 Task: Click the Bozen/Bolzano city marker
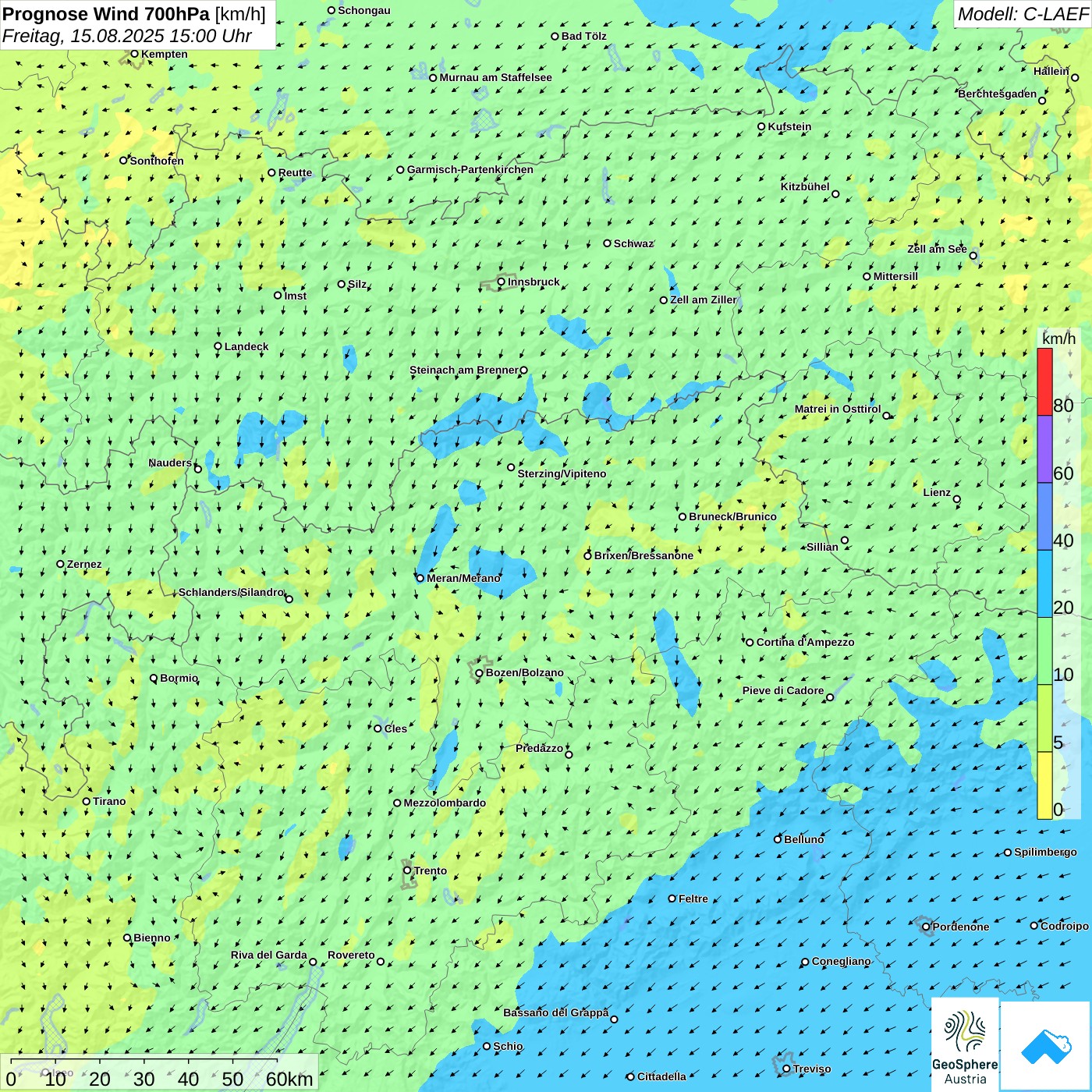480,673
